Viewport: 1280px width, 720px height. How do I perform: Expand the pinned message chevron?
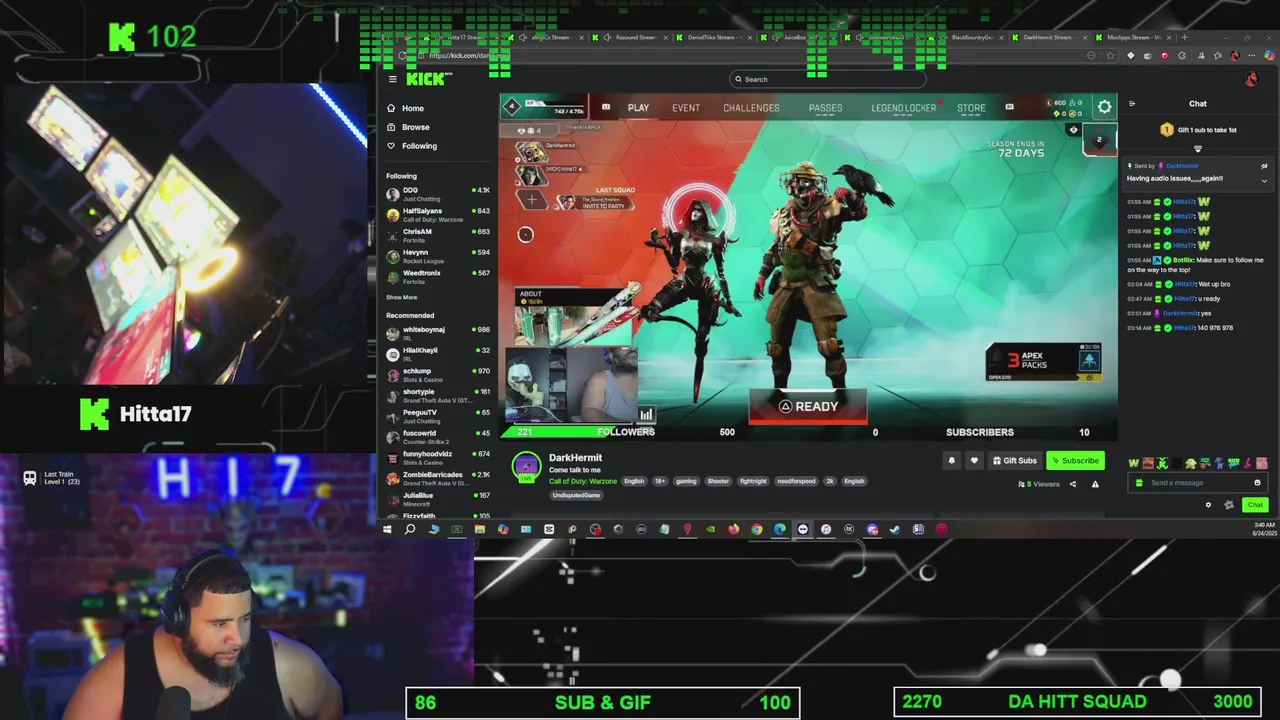tap(1264, 181)
